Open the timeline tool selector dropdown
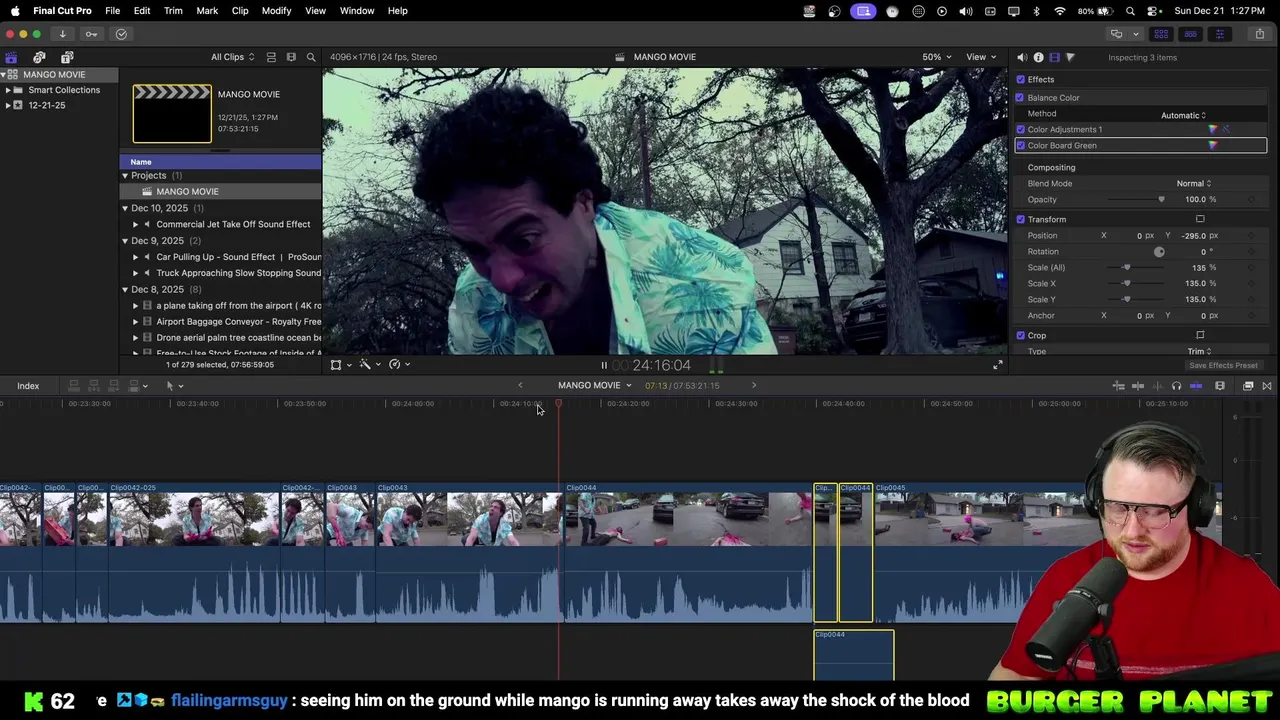The image size is (1280, 720). coord(174,386)
